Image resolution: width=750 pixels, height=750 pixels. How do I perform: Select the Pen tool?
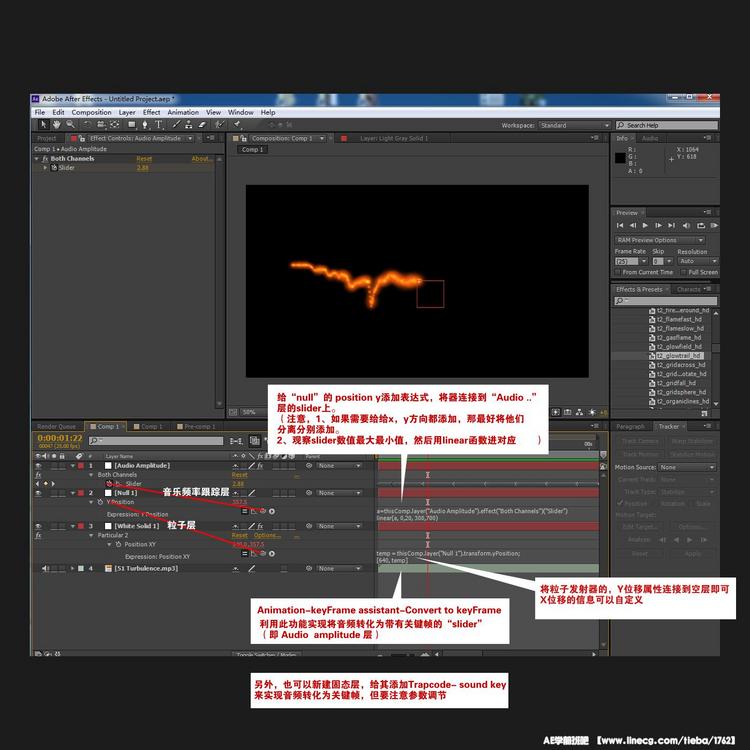(145, 125)
